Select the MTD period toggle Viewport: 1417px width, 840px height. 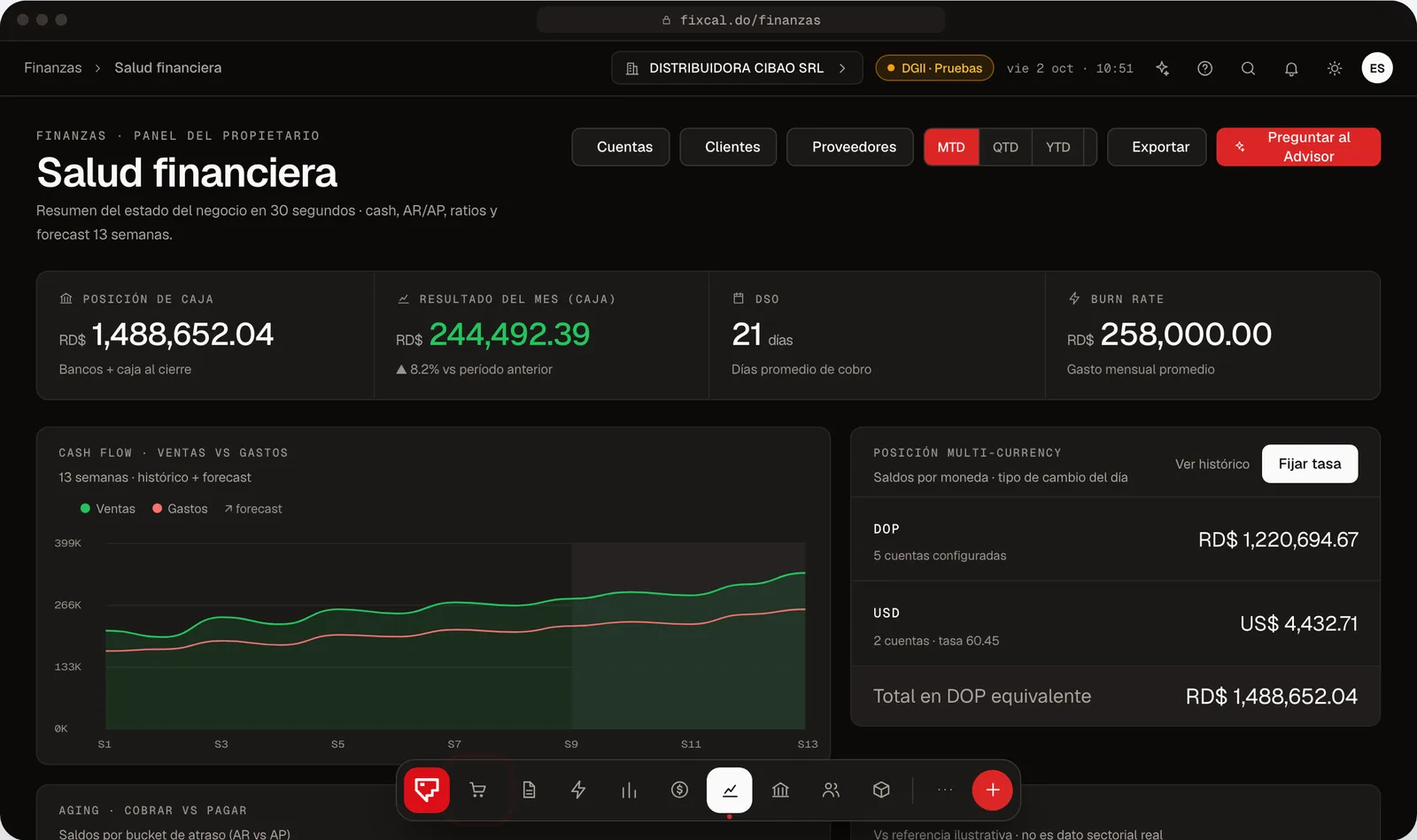[951, 147]
